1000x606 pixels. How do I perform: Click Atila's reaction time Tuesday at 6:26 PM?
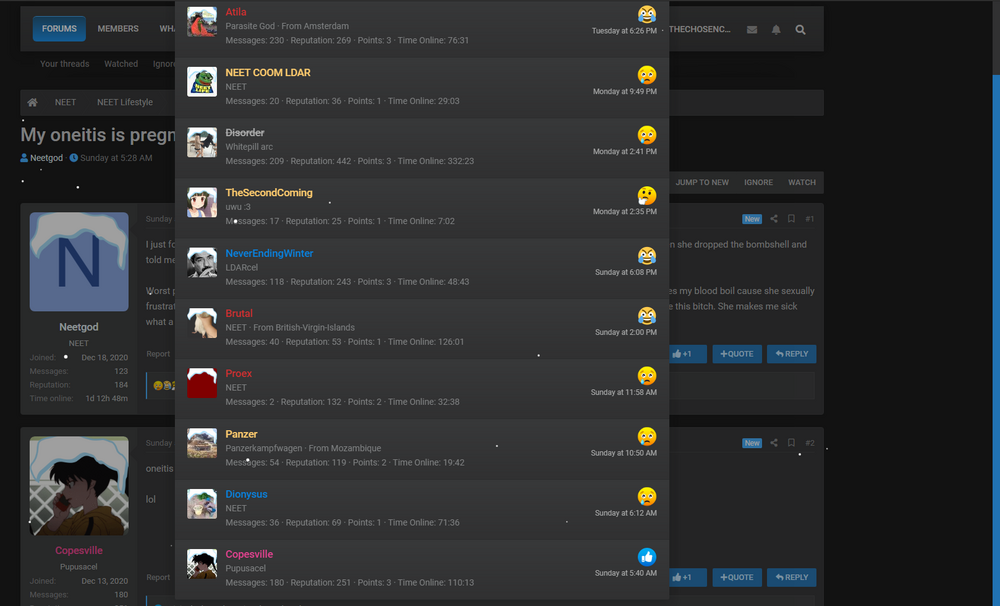coord(624,31)
